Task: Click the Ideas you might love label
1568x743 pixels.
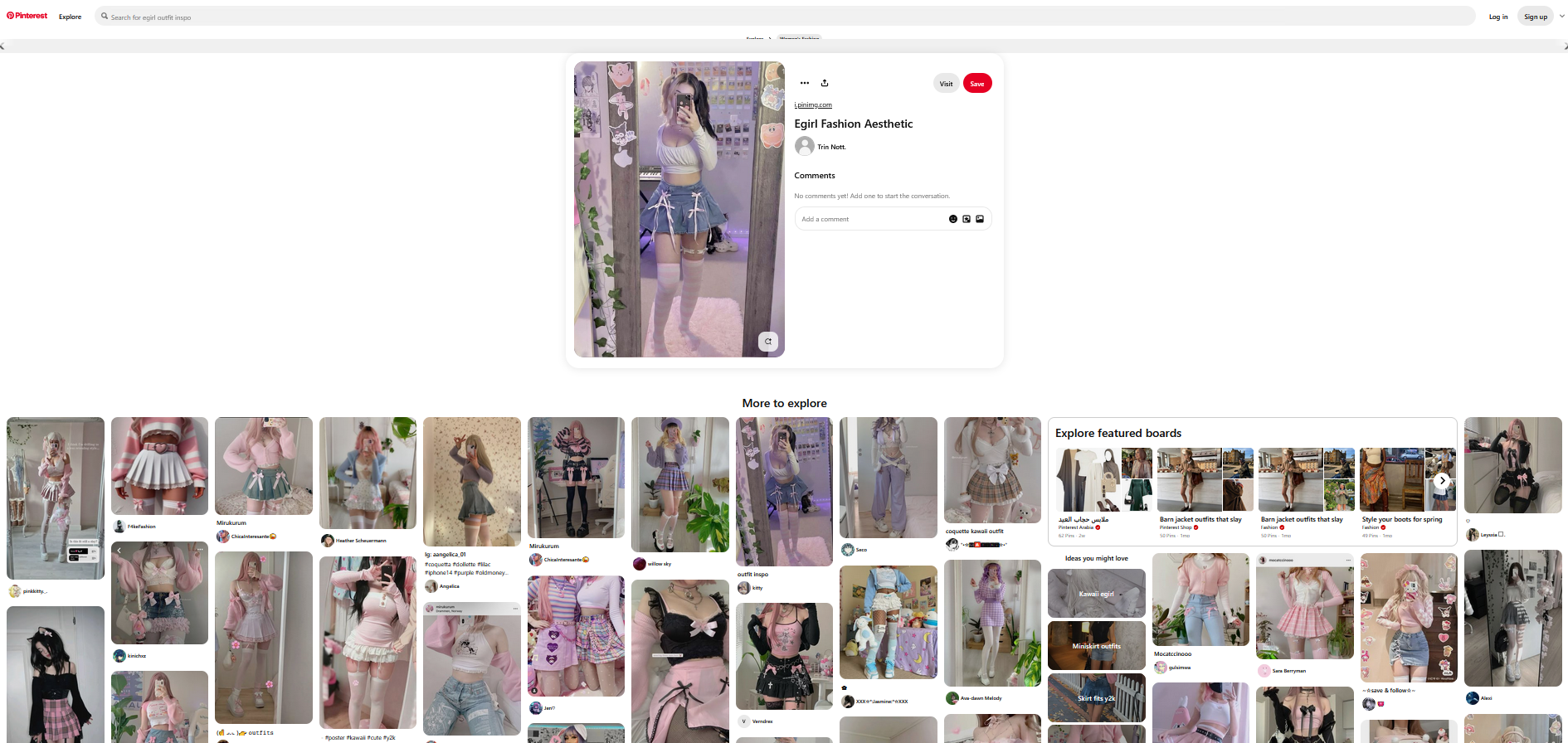Action: pyautogui.click(x=1097, y=559)
